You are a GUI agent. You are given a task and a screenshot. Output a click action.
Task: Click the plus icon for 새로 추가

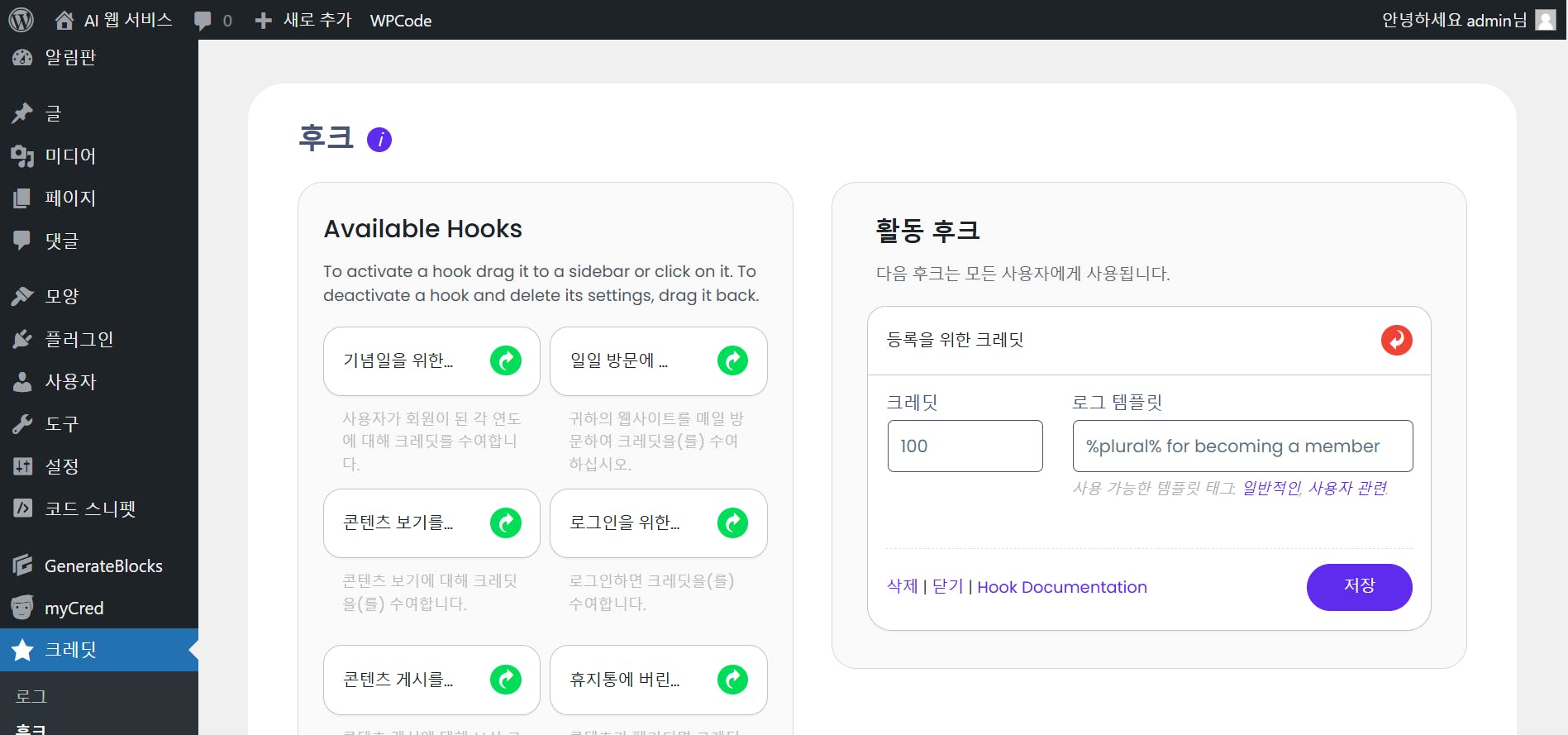tap(263, 21)
